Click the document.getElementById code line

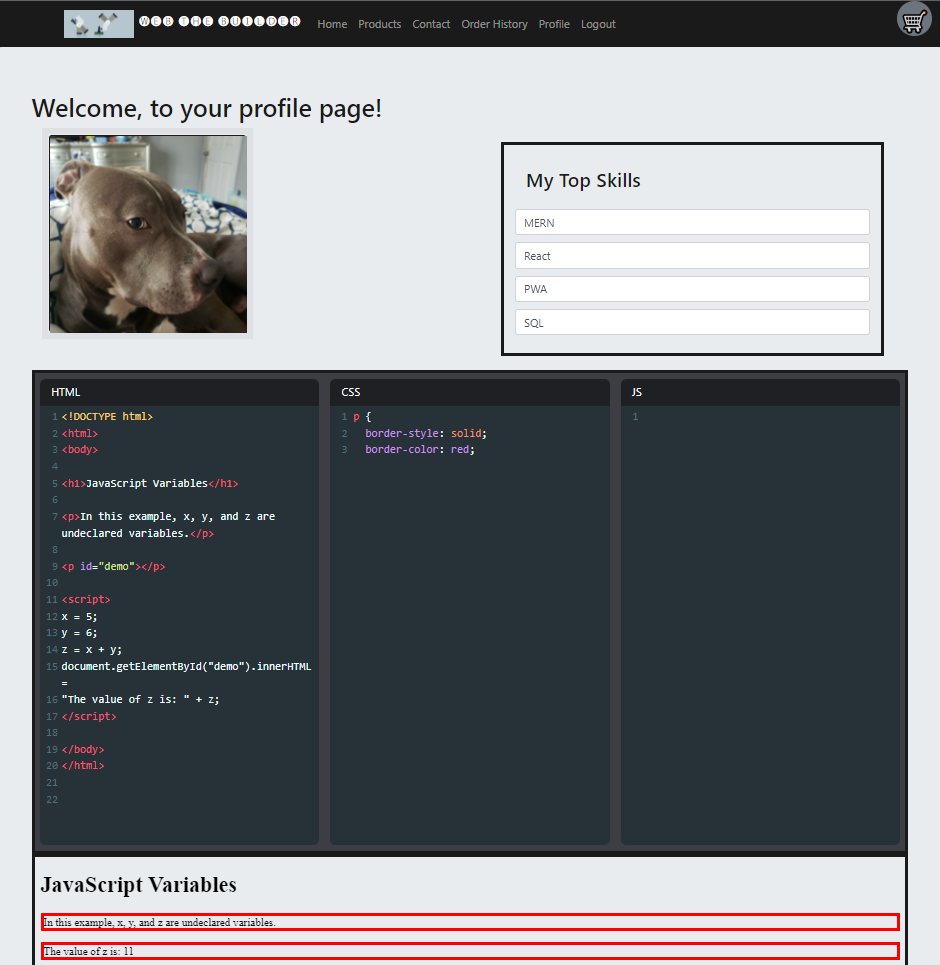[186, 667]
